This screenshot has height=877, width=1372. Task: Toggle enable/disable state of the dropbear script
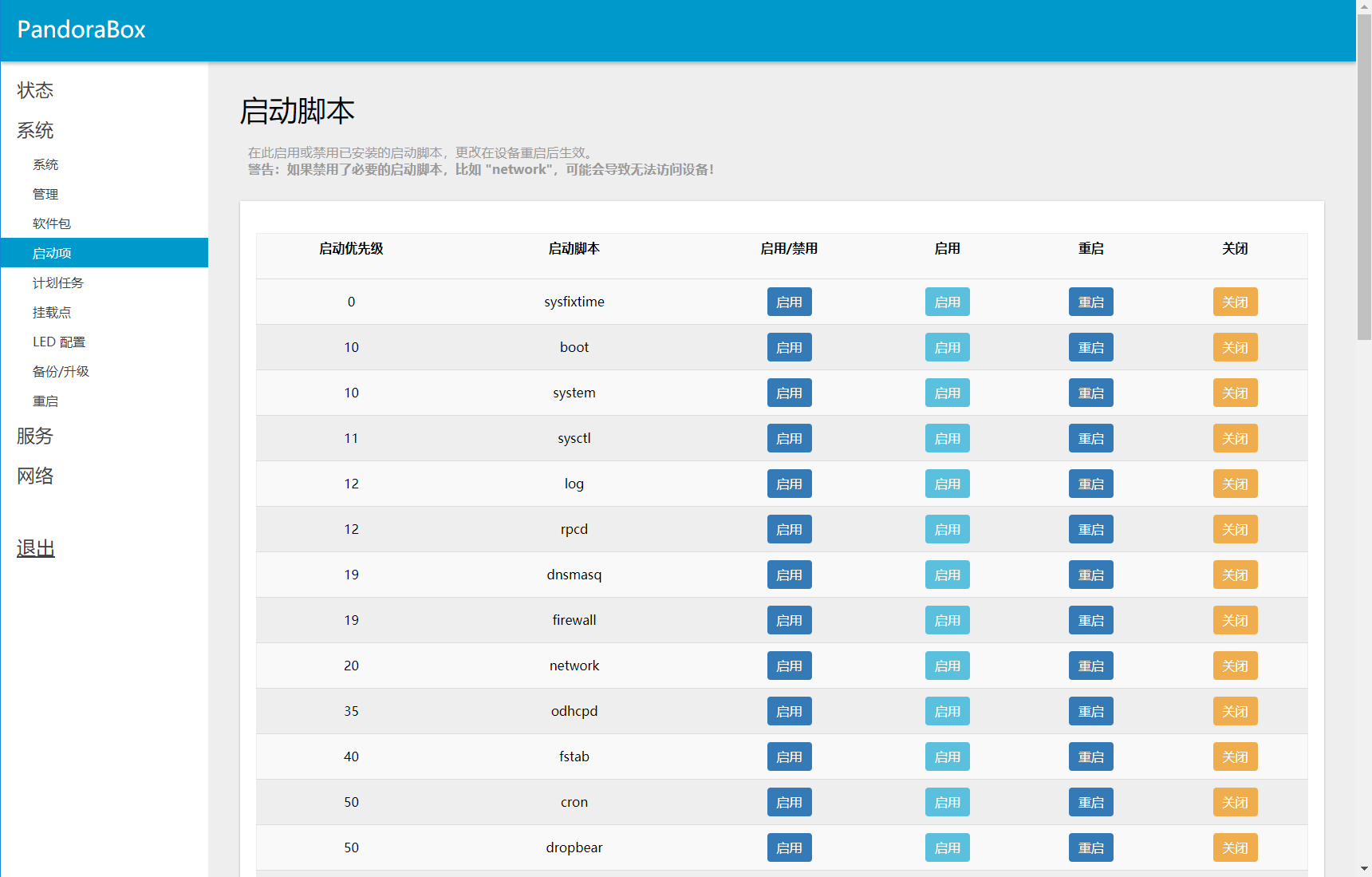click(789, 847)
